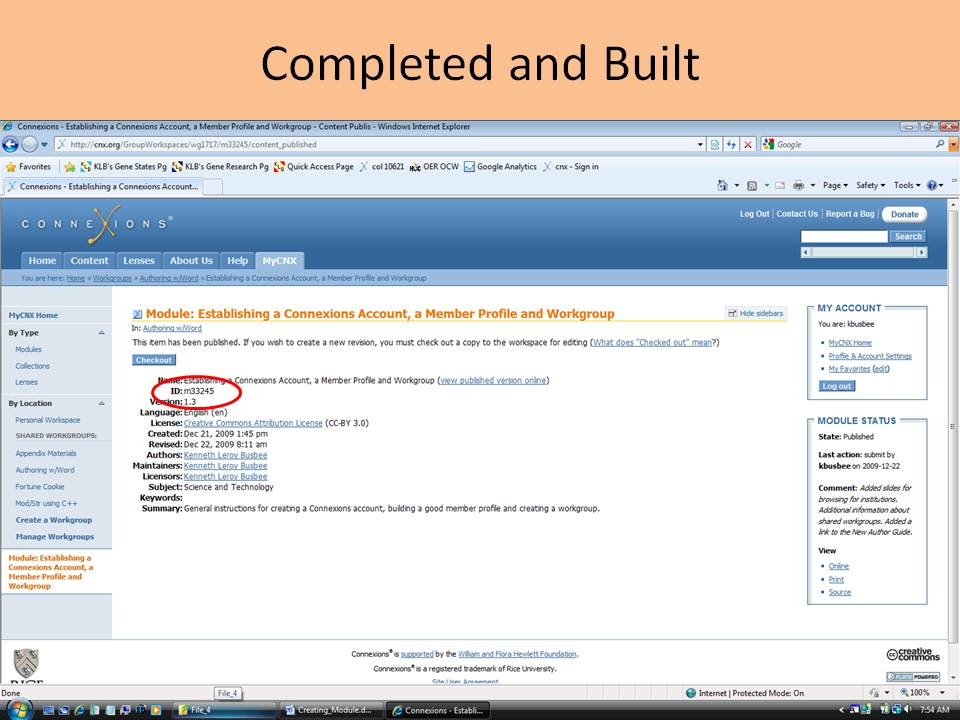Click in the Connexions search text field
The image size is (960, 720).
pos(844,236)
